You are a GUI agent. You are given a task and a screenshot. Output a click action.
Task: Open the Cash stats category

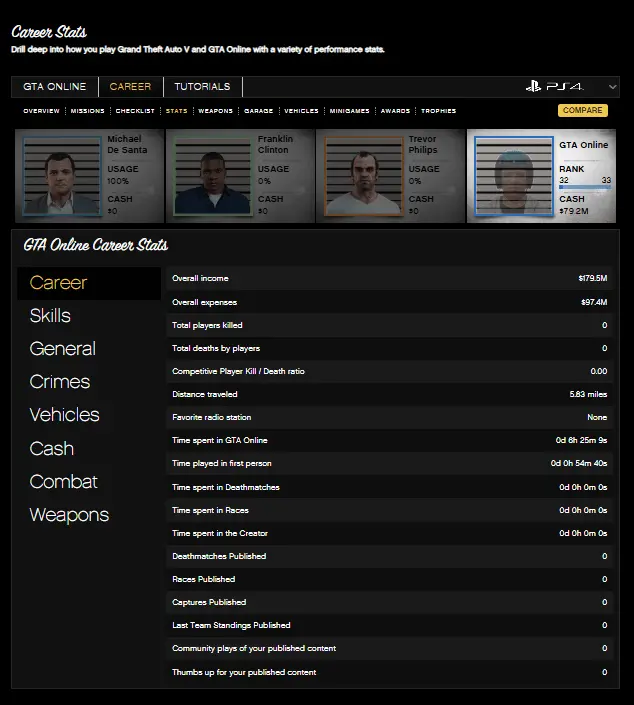(x=52, y=448)
